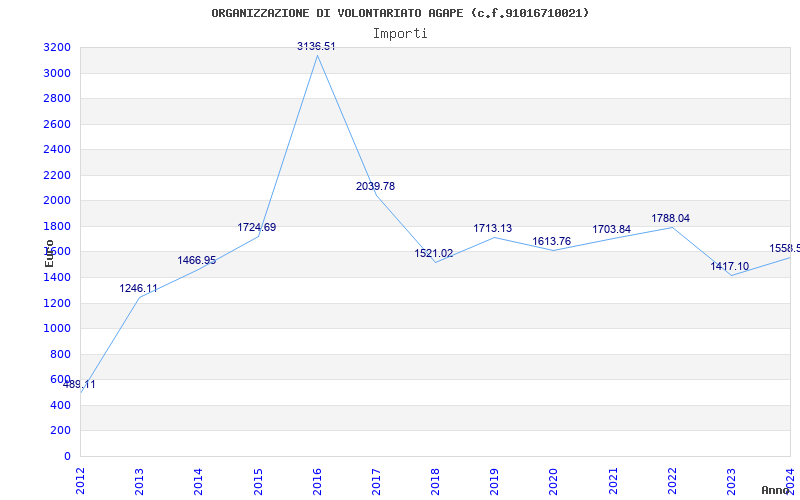Screen dimensions: 800x500
Task: Click the Anno x-axis title
Action: [x=776, y=490]
